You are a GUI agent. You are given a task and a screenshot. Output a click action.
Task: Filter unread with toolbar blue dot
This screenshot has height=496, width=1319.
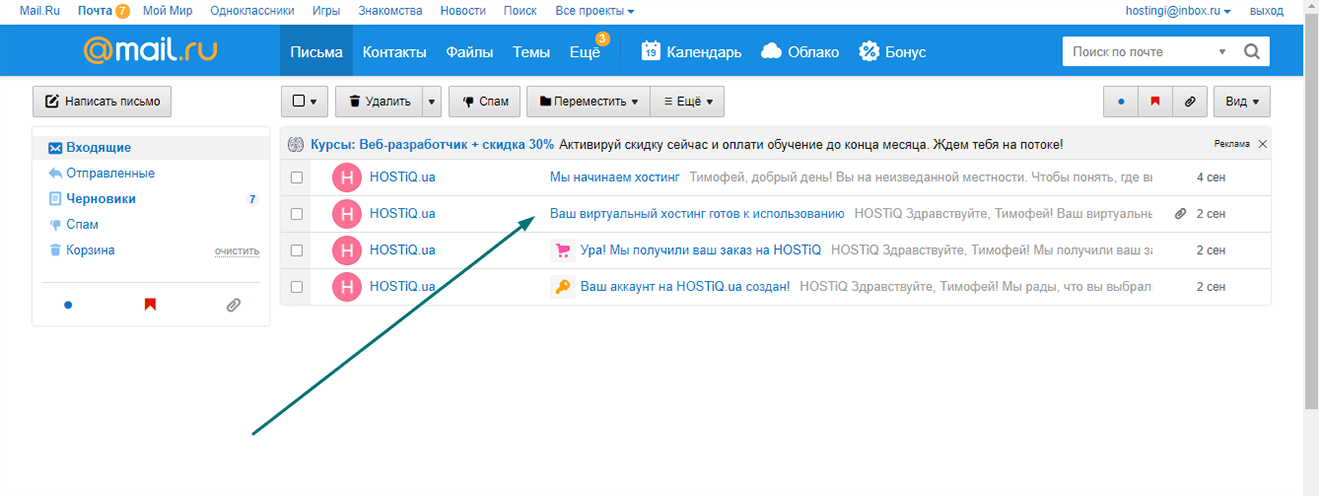point(1121,101)
